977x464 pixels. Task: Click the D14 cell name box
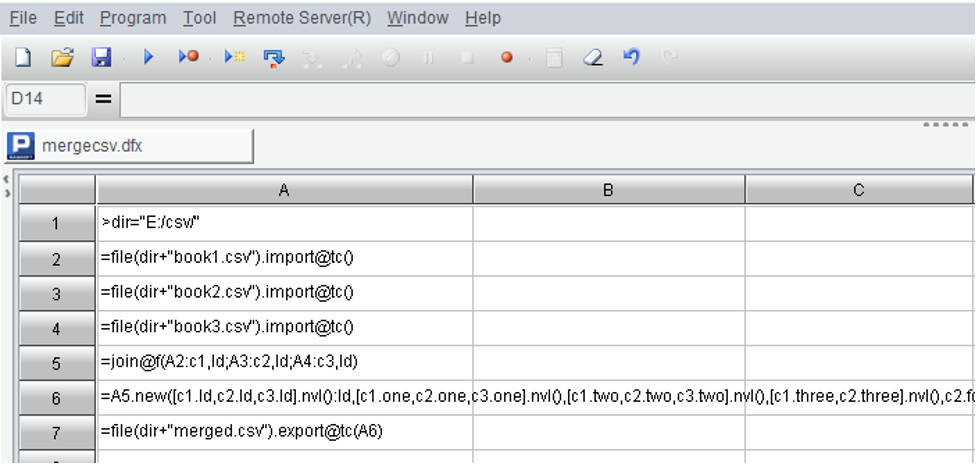tap(44, 99)
